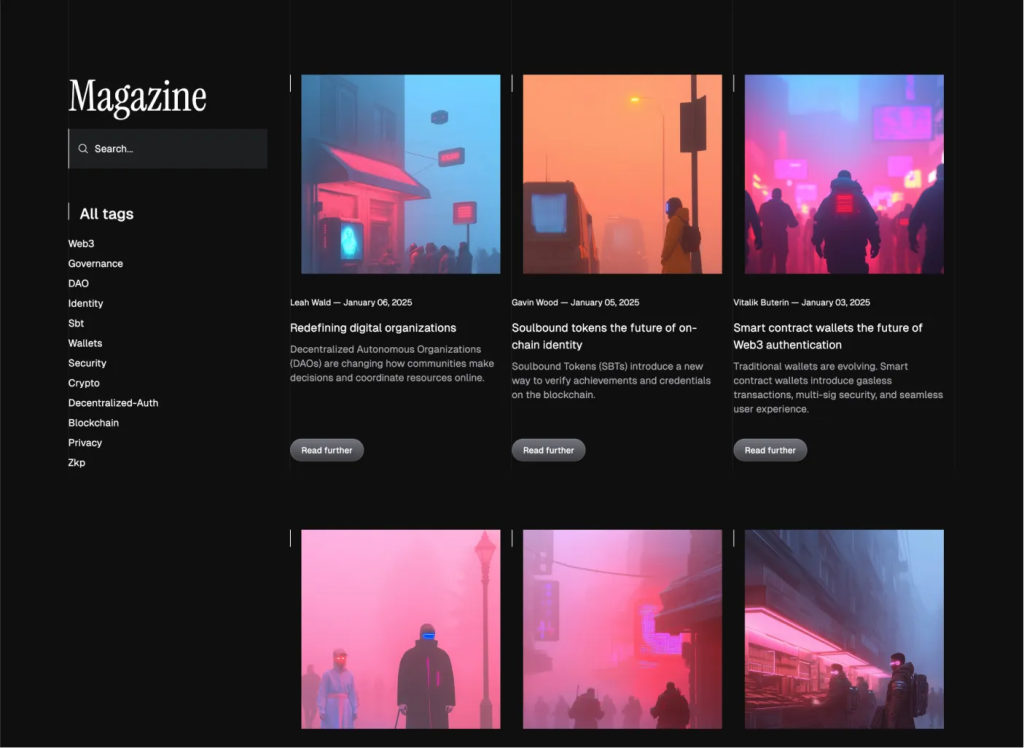The image size is (1024, 748).
Task: Filter articles by Sbt tag
Action: point(76,324)
